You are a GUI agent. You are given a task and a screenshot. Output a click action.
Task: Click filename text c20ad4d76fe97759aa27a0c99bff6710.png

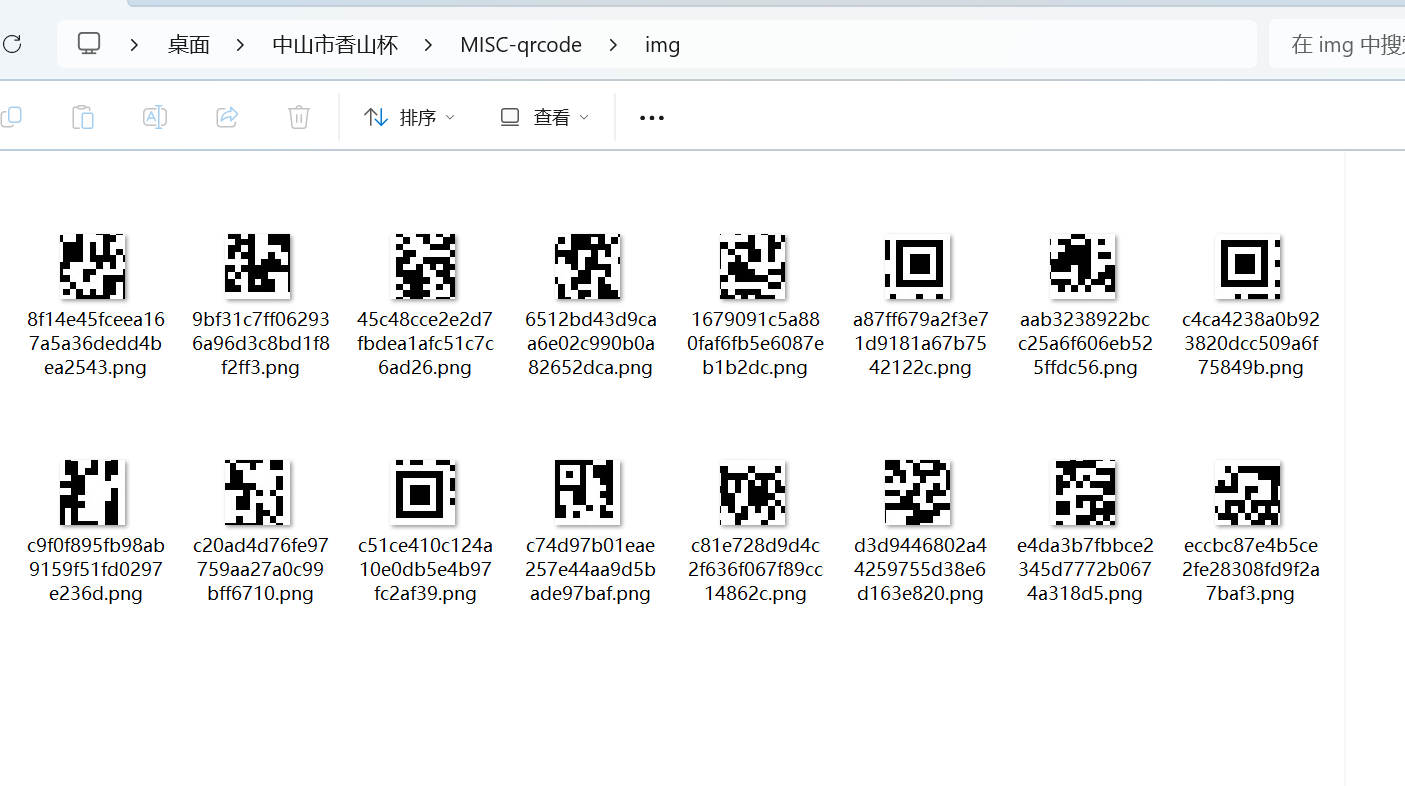260,570
